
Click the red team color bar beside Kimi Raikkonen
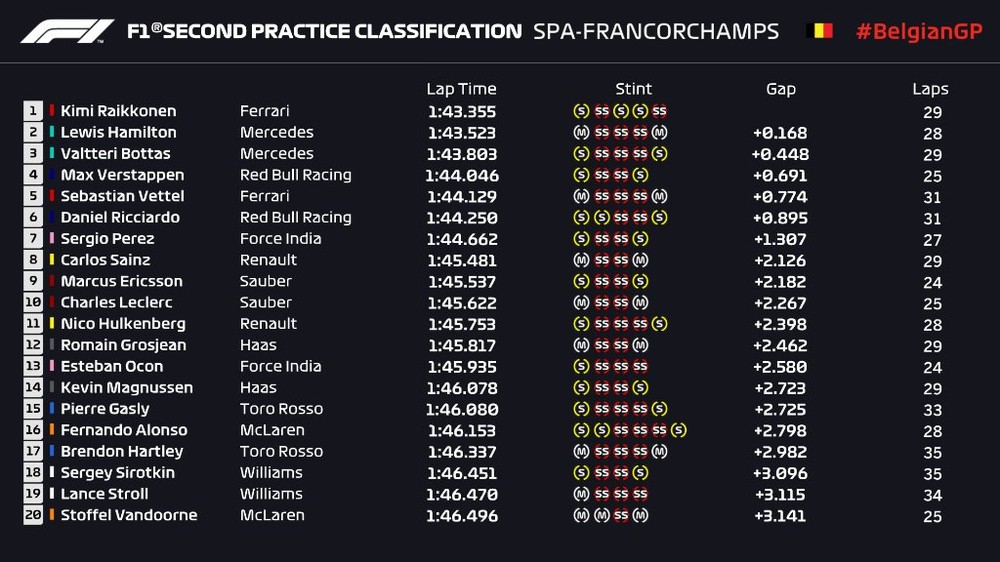[52, 111]
